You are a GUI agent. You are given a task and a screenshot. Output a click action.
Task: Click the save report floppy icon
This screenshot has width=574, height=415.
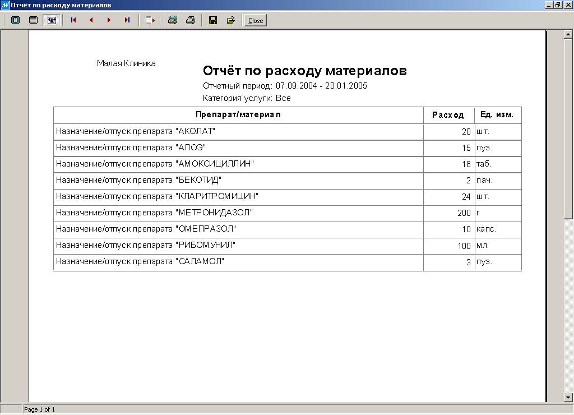tap(213, 20)
